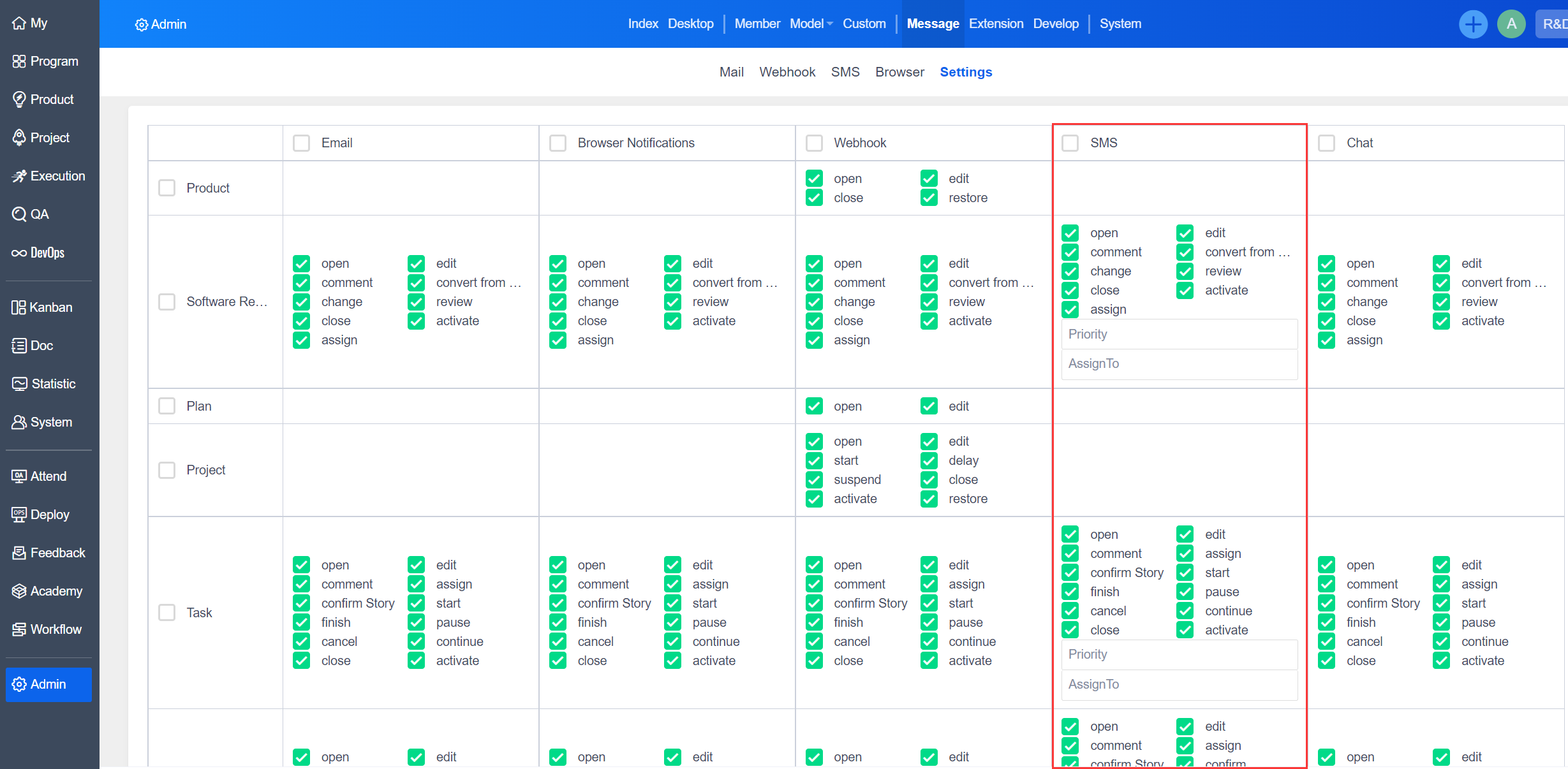This screenshot has width=1568, height=769.
Task: Toggle the Email column header checkbox
Action: (301, 143)
